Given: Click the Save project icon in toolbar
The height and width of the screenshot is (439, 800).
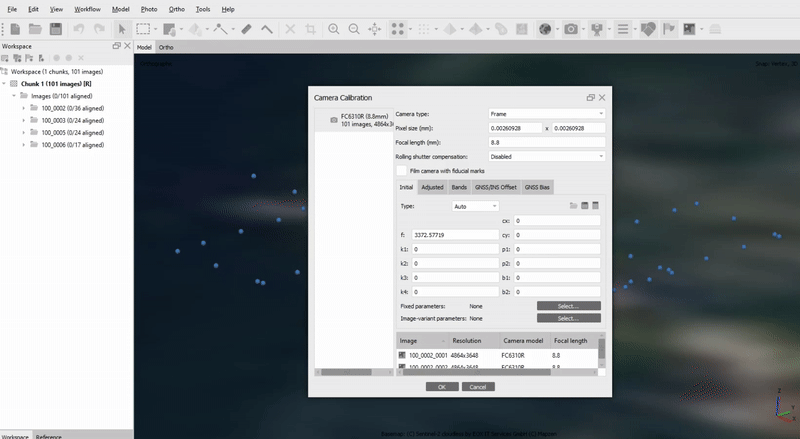Looking at the screenshot, I should (56, 29).
